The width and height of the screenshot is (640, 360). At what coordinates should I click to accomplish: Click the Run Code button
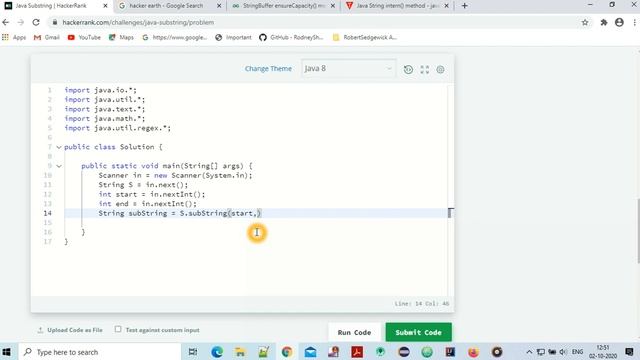tap(354, 332)
